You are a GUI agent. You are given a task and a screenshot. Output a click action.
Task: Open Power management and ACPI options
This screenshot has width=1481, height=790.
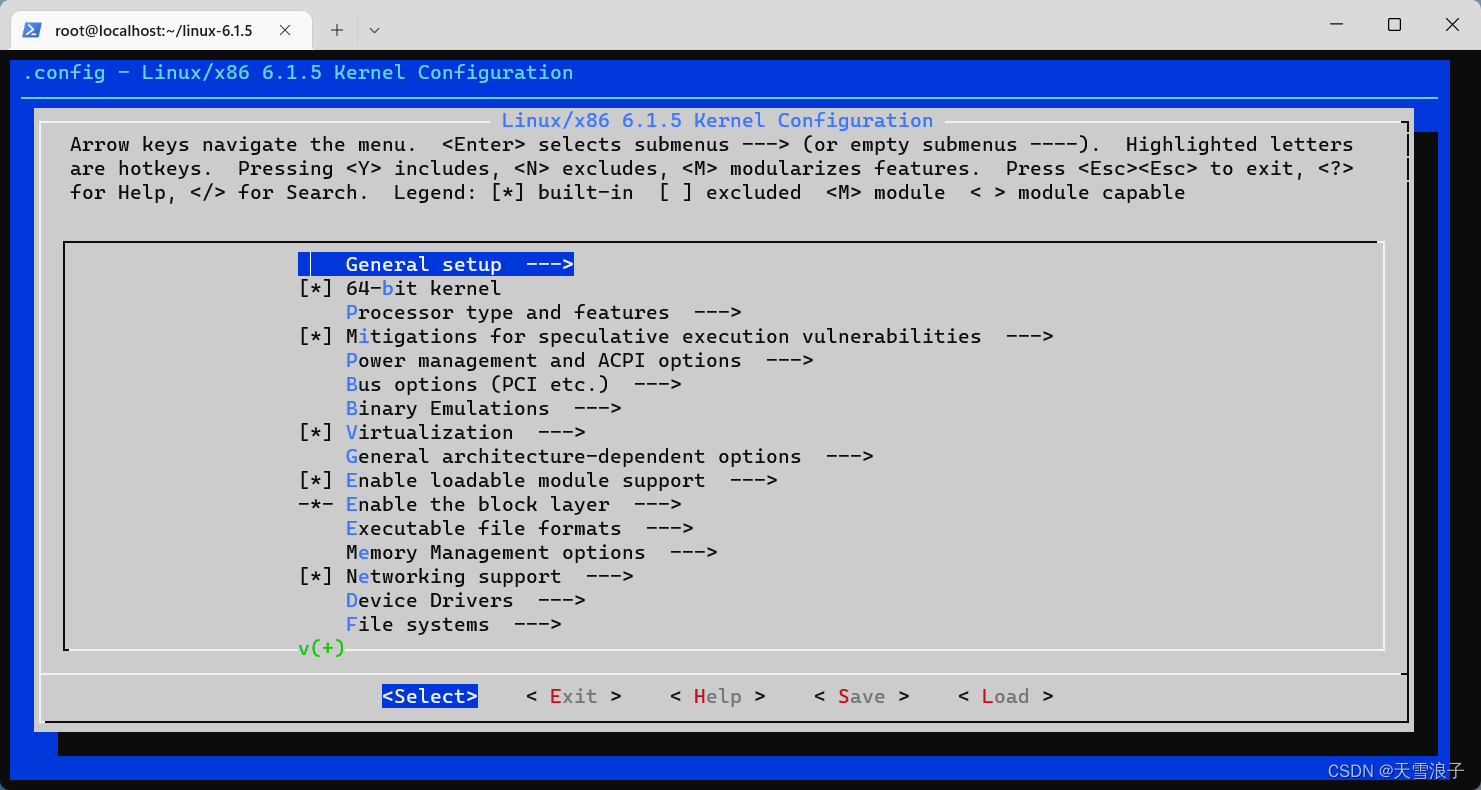point(579,360)
